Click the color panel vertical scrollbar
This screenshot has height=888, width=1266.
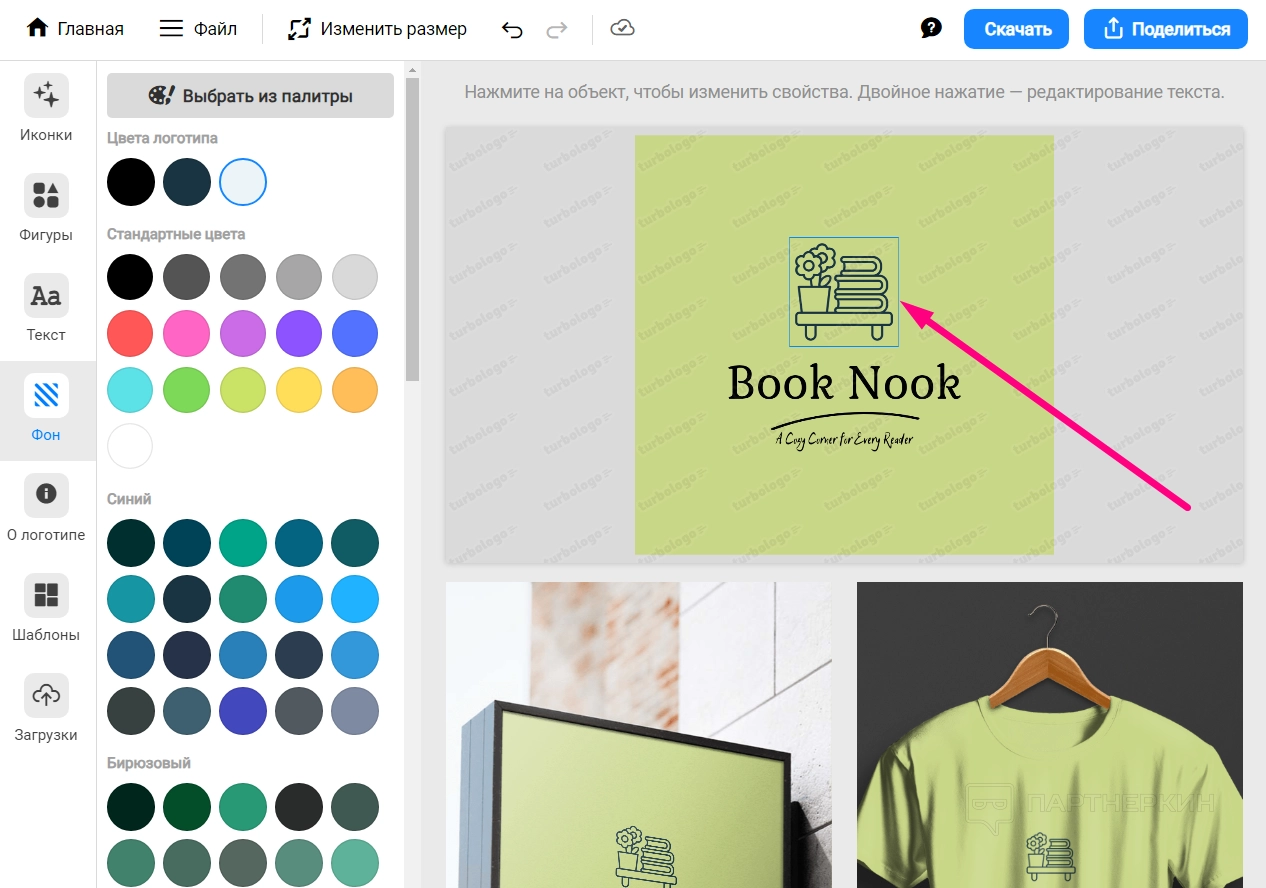412,230
